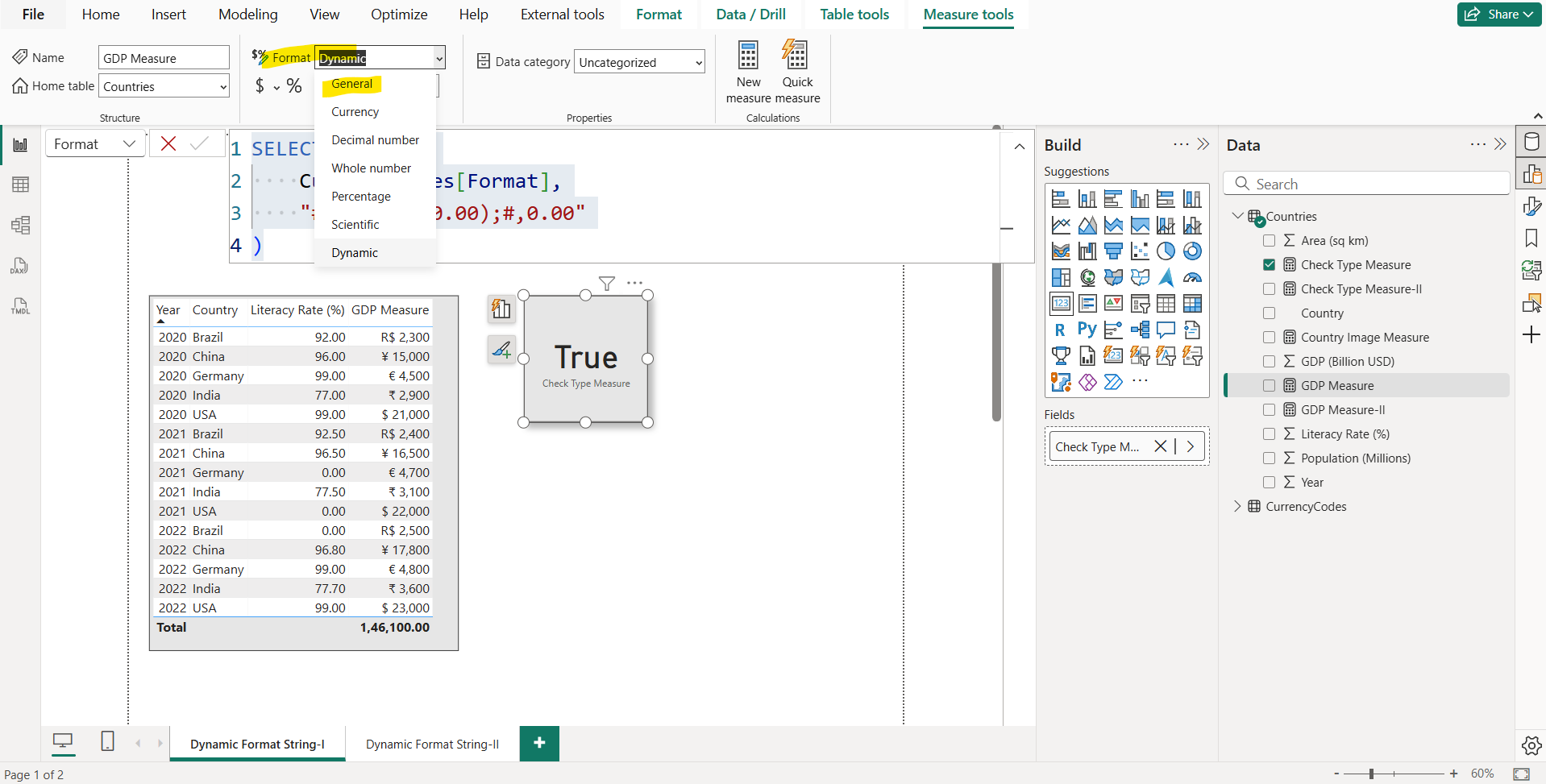1546x784 pixels.
Task: Switch to TMDL view
Action: point(20,306)
